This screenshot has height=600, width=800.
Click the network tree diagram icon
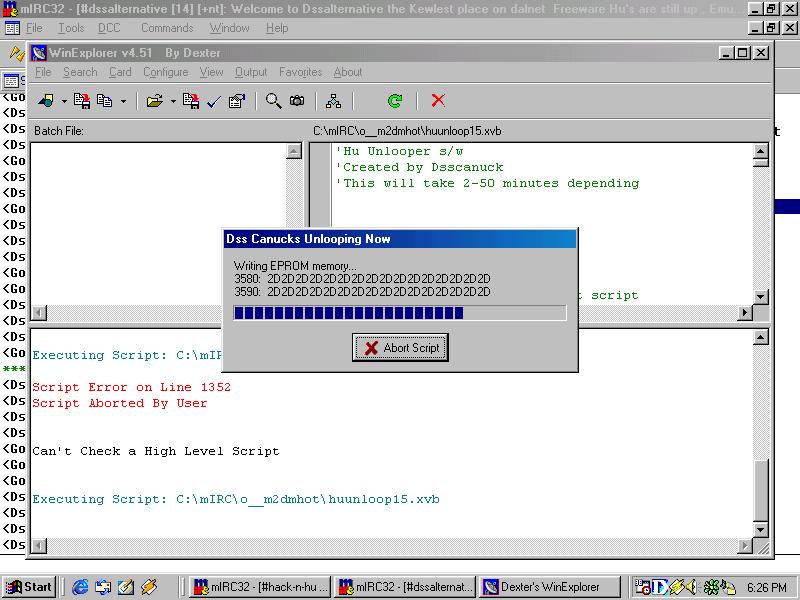click(x=333, y=101)
